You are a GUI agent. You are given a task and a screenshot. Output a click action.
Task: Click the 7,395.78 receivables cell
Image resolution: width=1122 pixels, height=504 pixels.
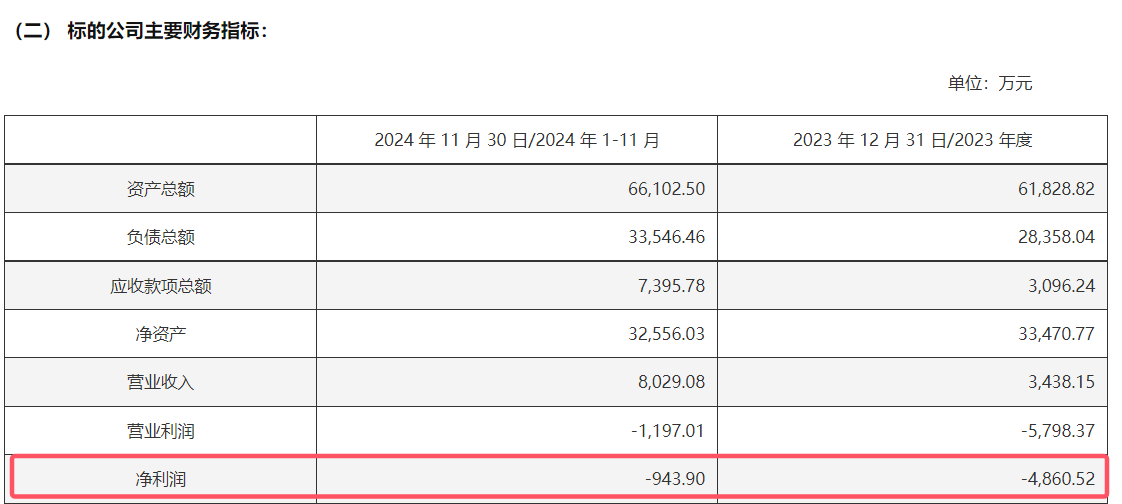click(x=673, y=286)
